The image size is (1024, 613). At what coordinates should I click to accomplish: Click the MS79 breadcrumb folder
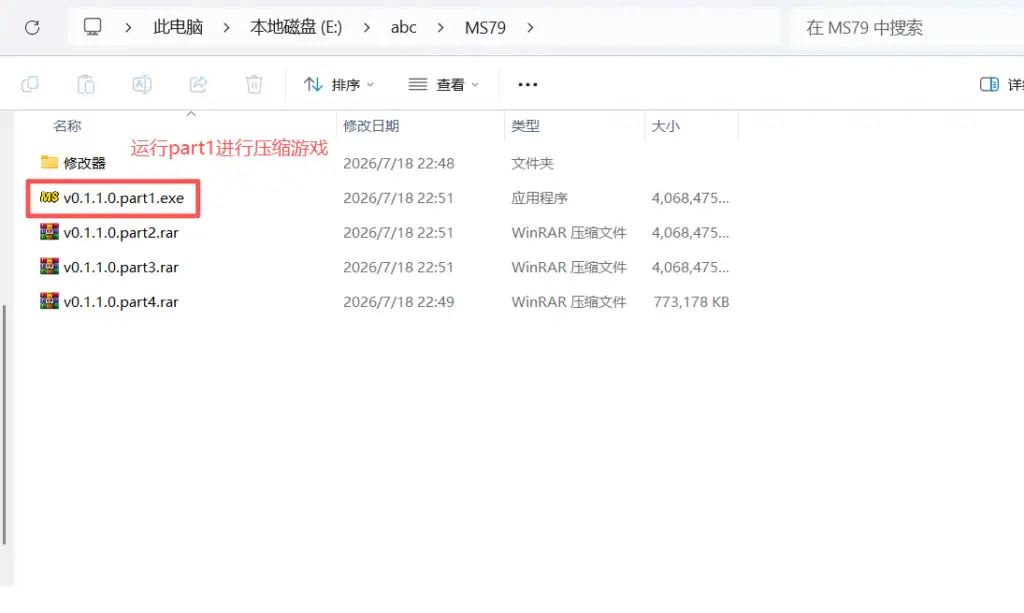485,27
